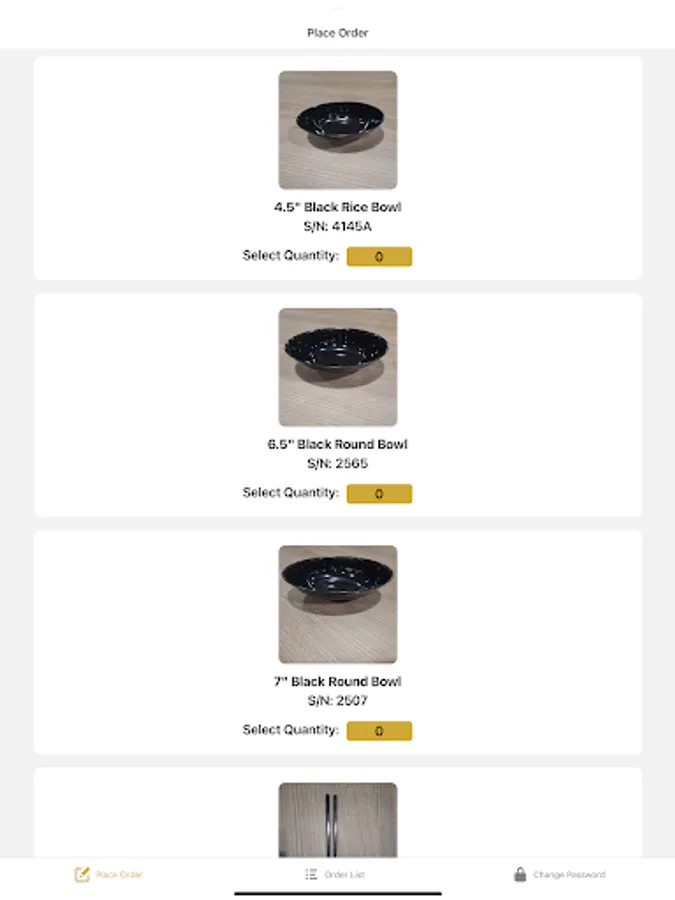Open quantity selector for 6.5" Black Round Bowl

point(379,494)
